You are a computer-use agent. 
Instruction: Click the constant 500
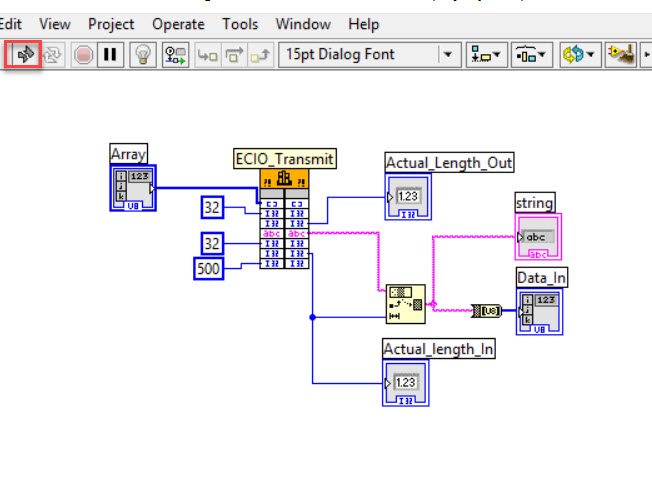tap(208, 269)
